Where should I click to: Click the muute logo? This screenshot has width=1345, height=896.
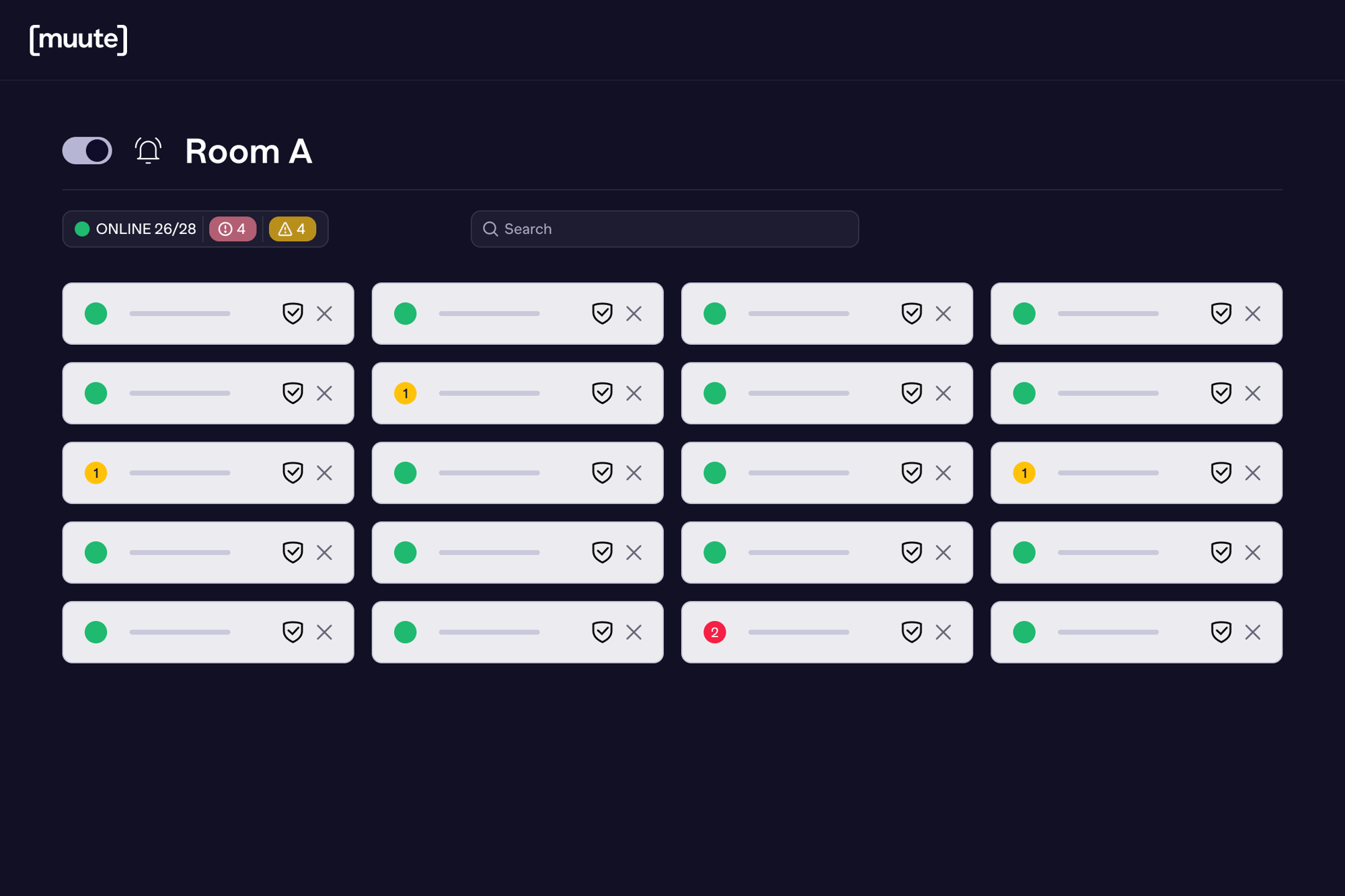[79, 39]
